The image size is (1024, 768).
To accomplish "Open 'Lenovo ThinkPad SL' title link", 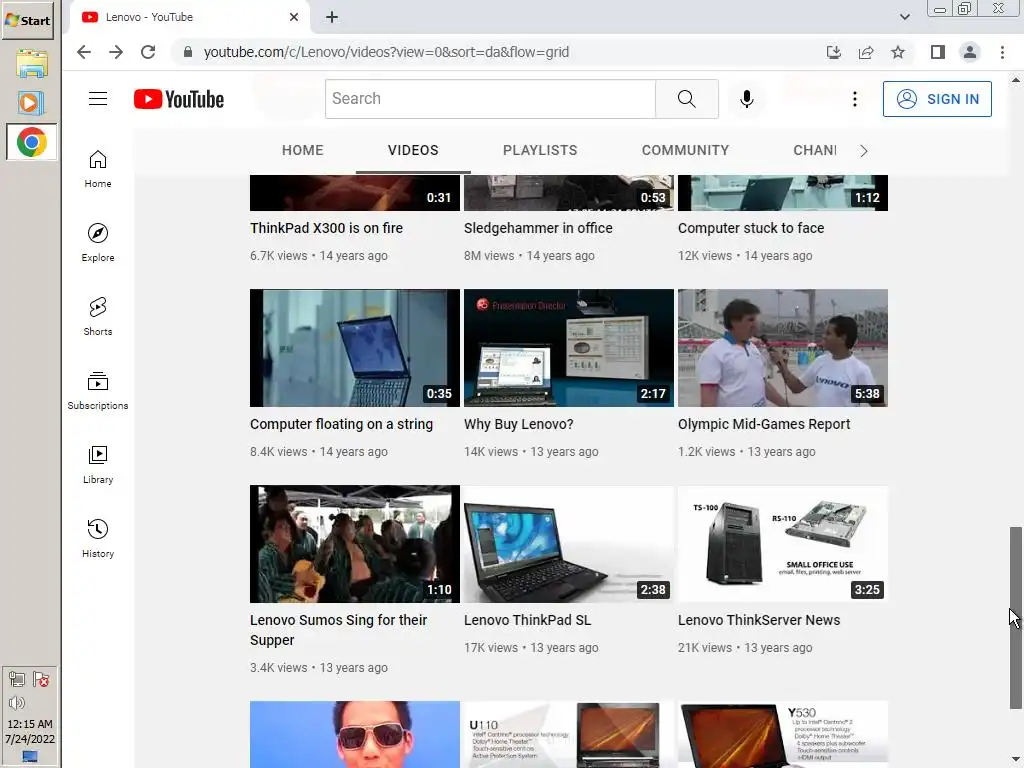I will (527, 620).
